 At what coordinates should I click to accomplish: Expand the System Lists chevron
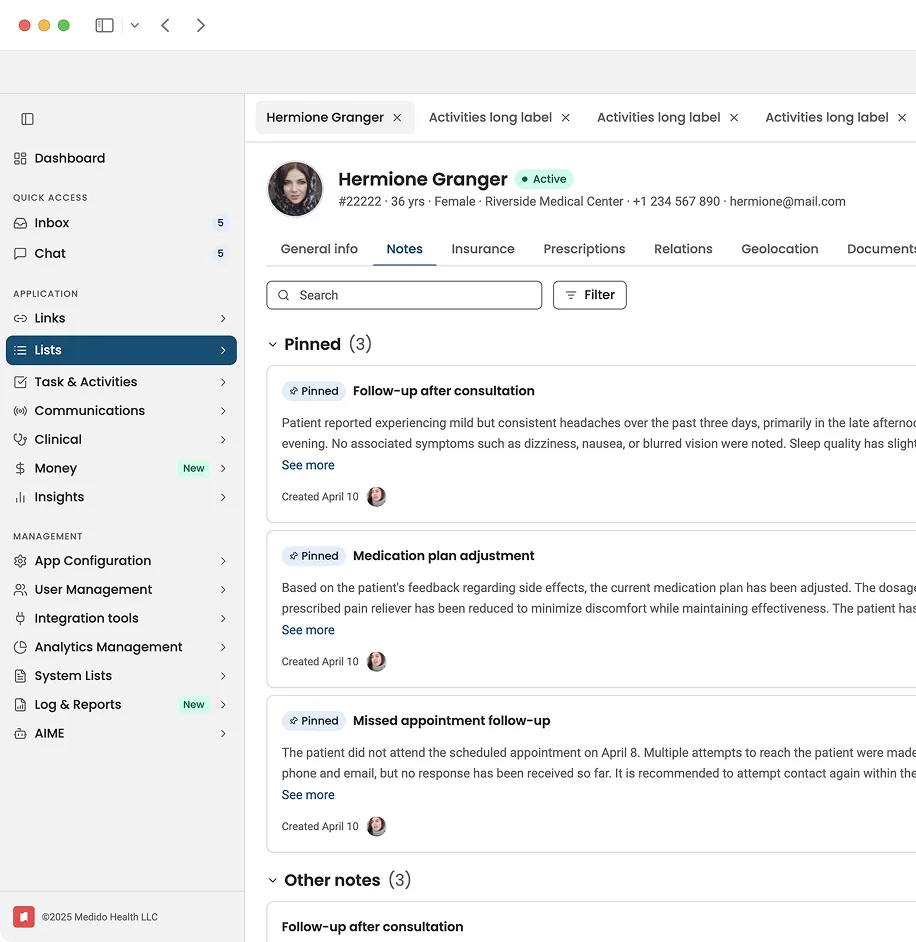click(x=223, y=676)
